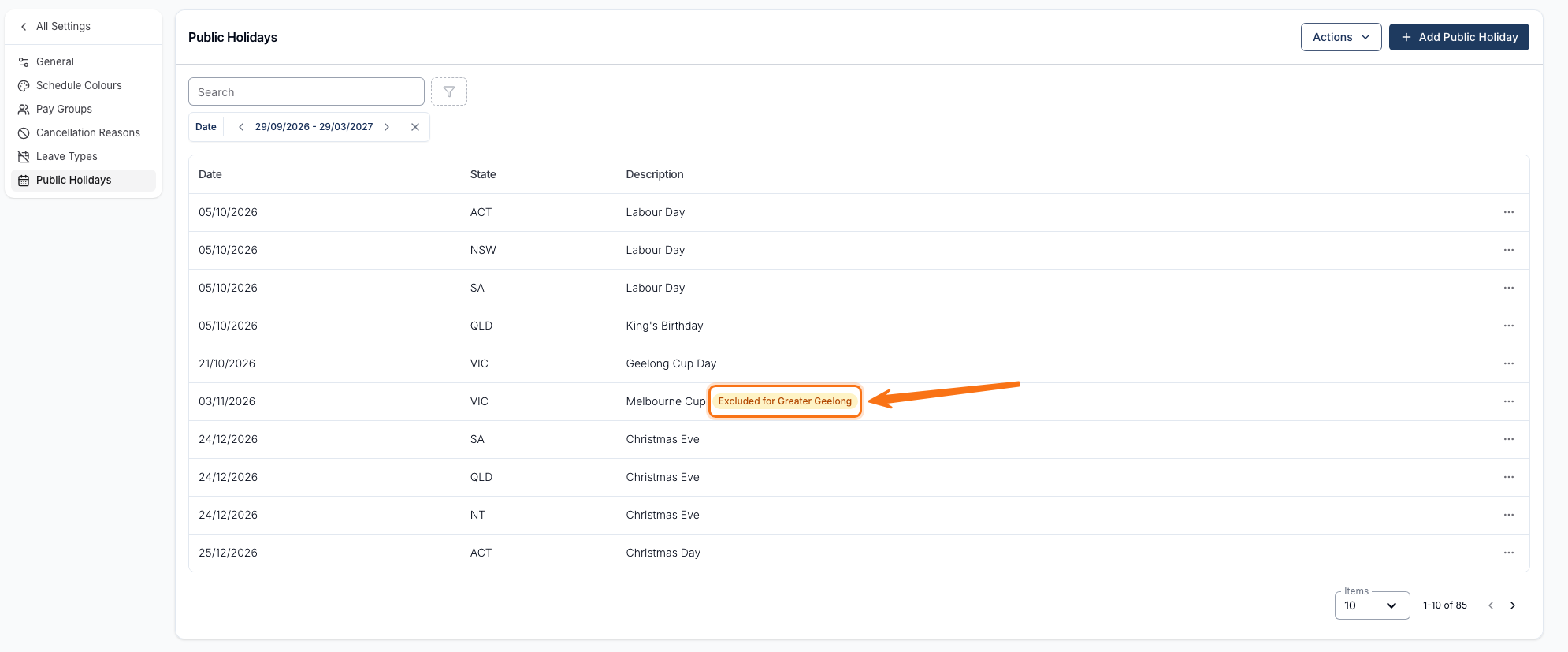Open row options for ACT Labour Day
Screen dimensions: 1568x652
(x=1508, y=212)
